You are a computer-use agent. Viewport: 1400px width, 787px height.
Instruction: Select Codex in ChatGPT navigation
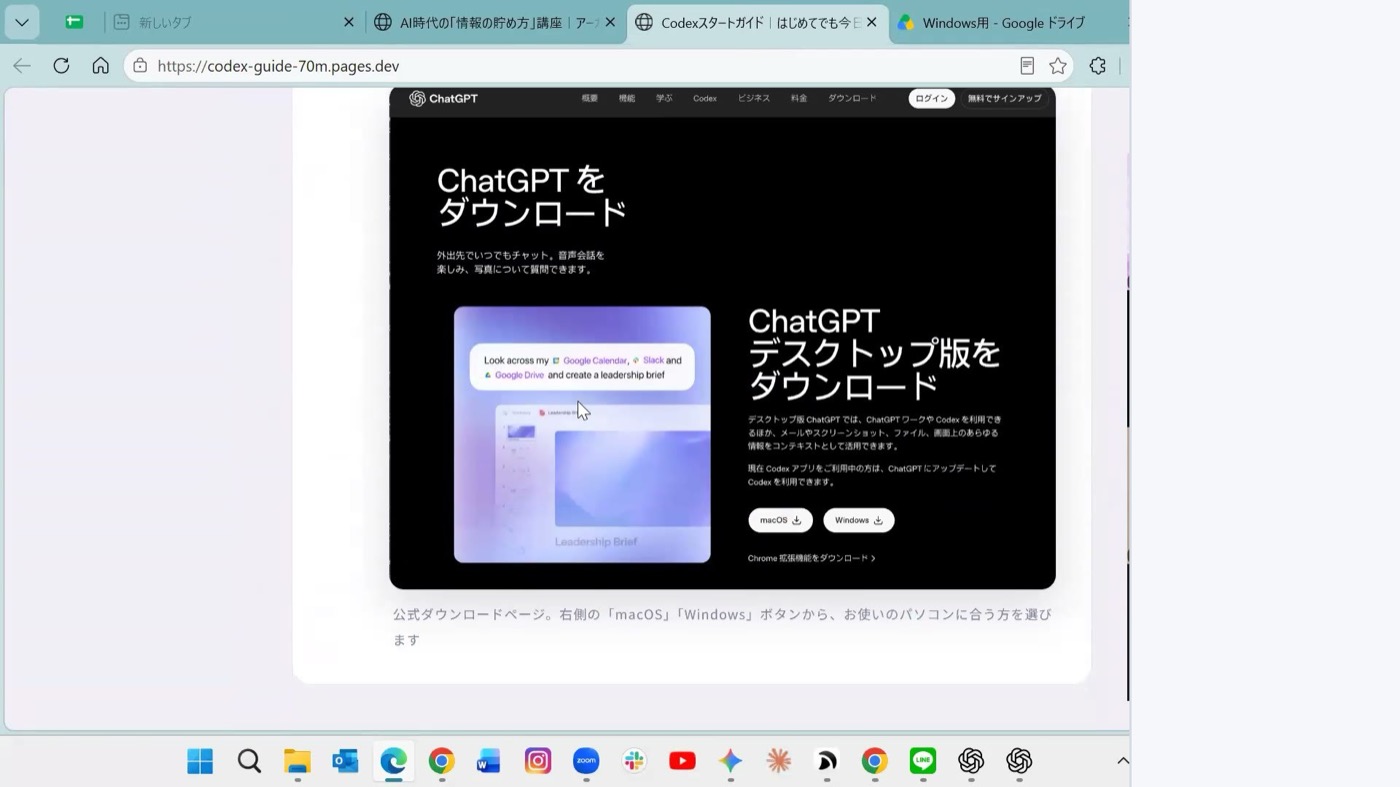705,98
